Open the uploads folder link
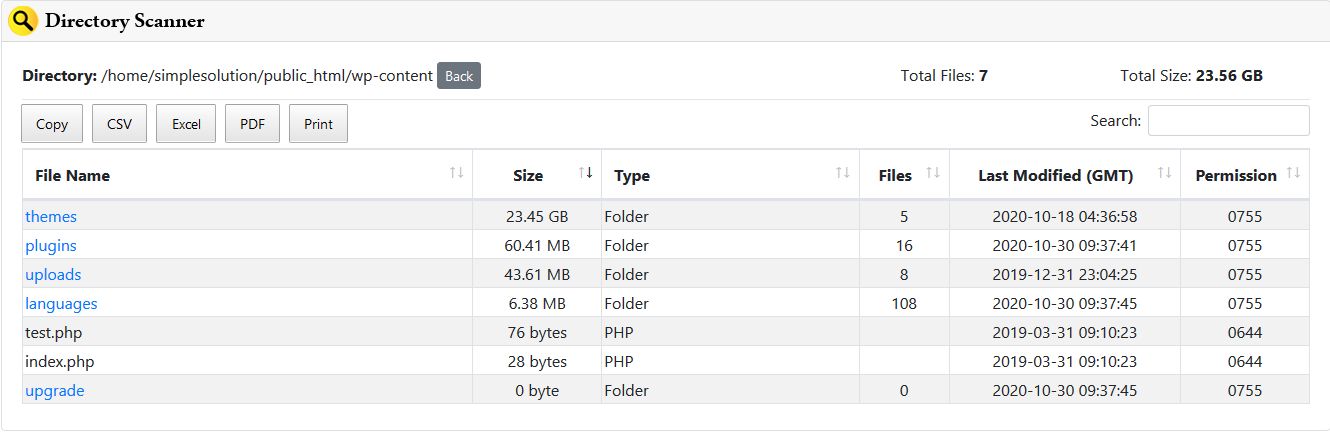 (x=53, y=274)
